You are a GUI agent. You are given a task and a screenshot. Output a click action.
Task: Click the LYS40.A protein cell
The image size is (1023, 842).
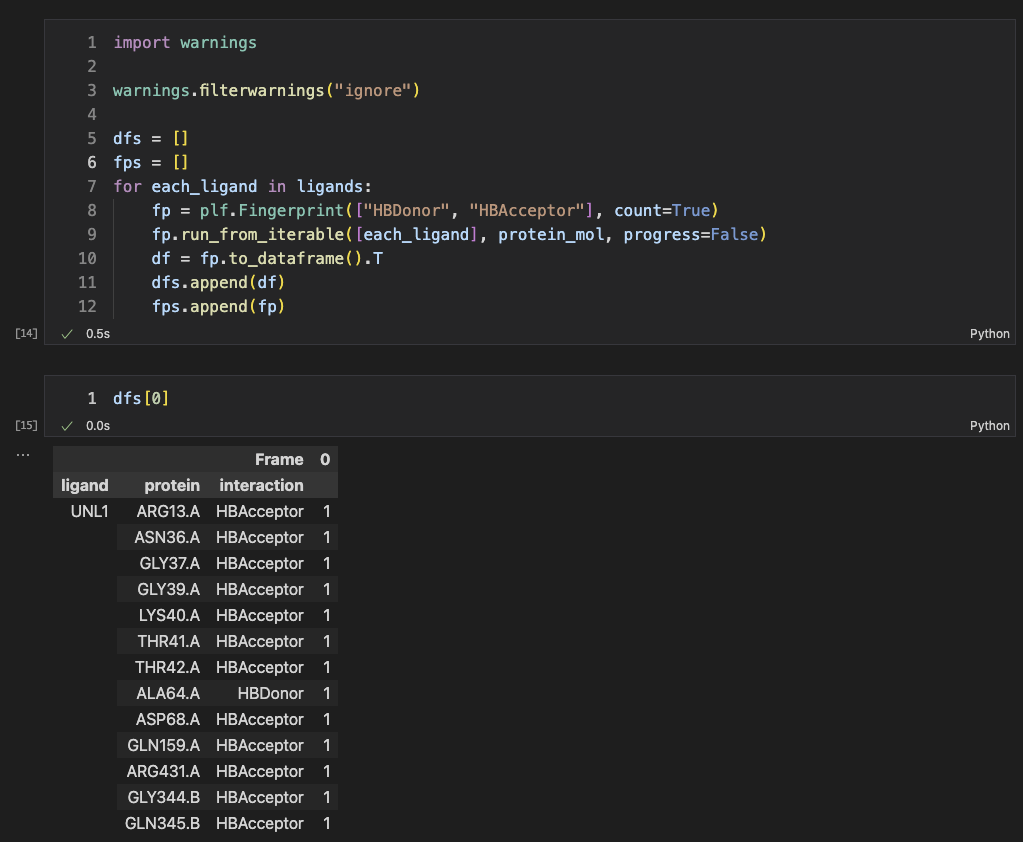tap(169, 616)
